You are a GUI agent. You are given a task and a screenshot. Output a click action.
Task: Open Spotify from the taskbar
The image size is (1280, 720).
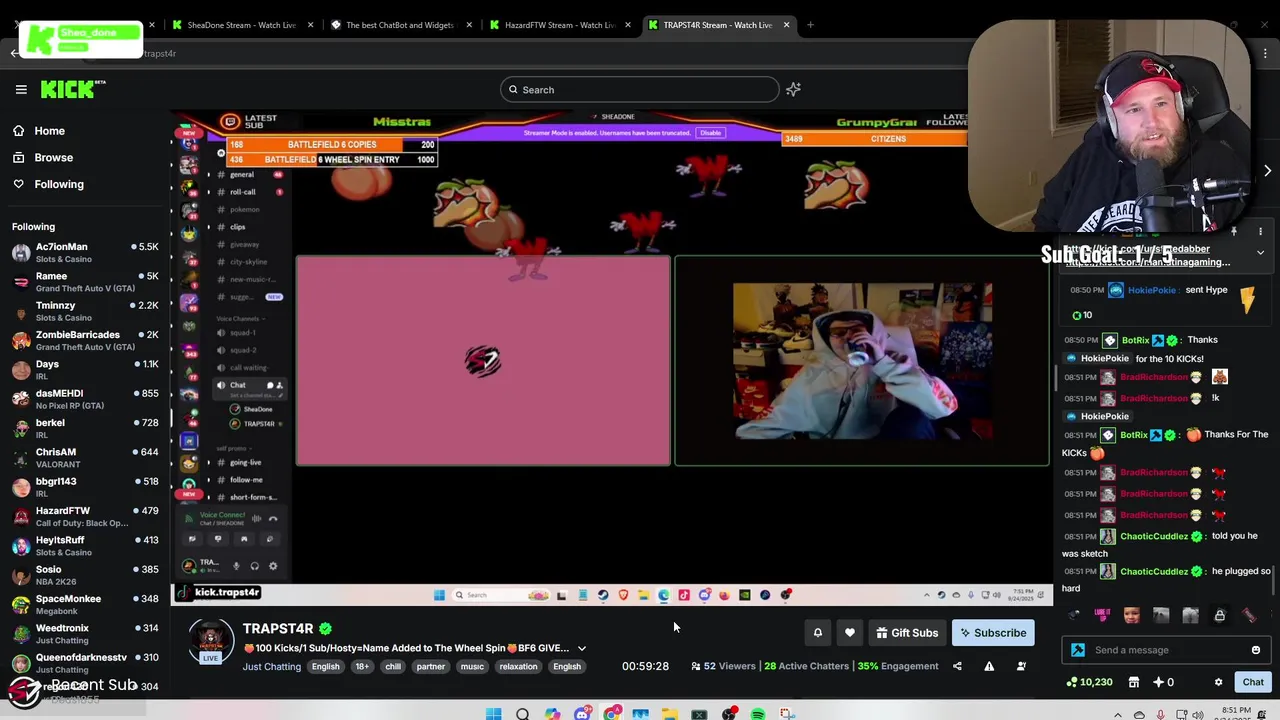tap(758, 714)
